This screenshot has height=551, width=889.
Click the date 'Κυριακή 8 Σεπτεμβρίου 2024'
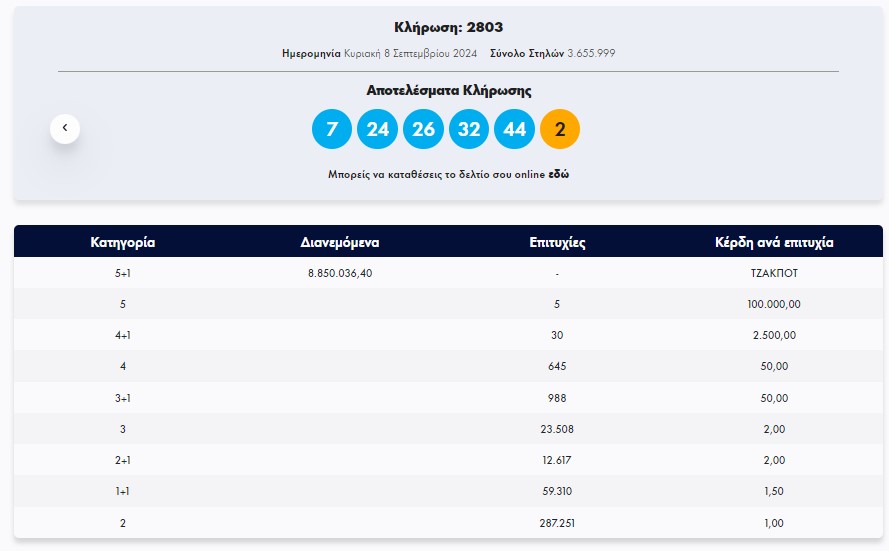410,53
